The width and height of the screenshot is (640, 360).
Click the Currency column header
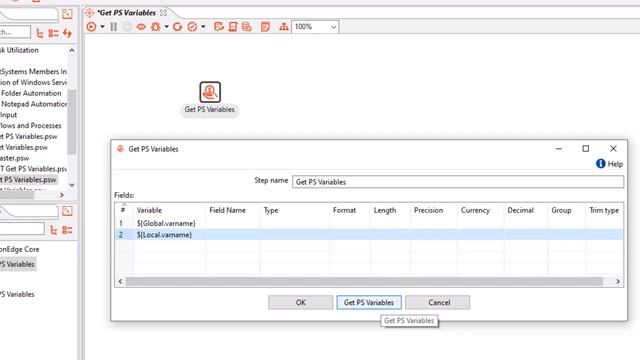click(x=475, y=210)
